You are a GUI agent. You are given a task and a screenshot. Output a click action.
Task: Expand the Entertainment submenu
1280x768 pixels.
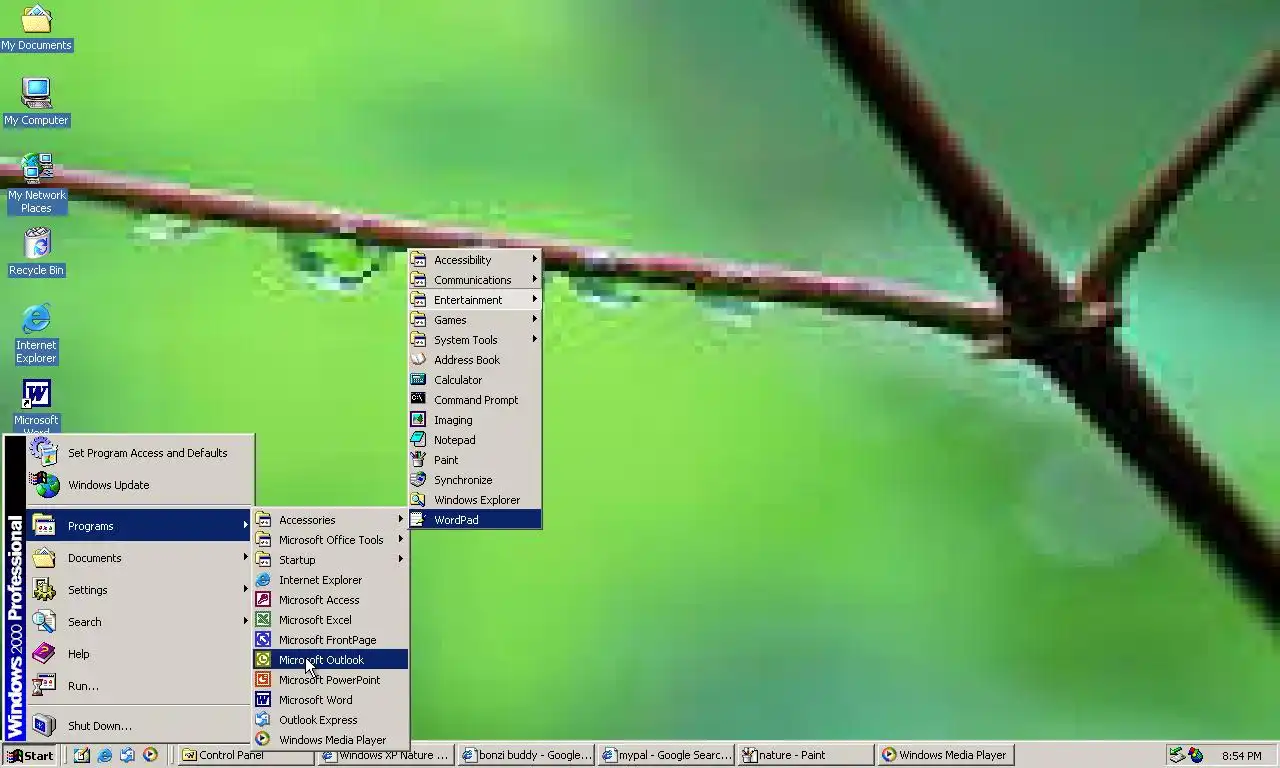point(475,300)
